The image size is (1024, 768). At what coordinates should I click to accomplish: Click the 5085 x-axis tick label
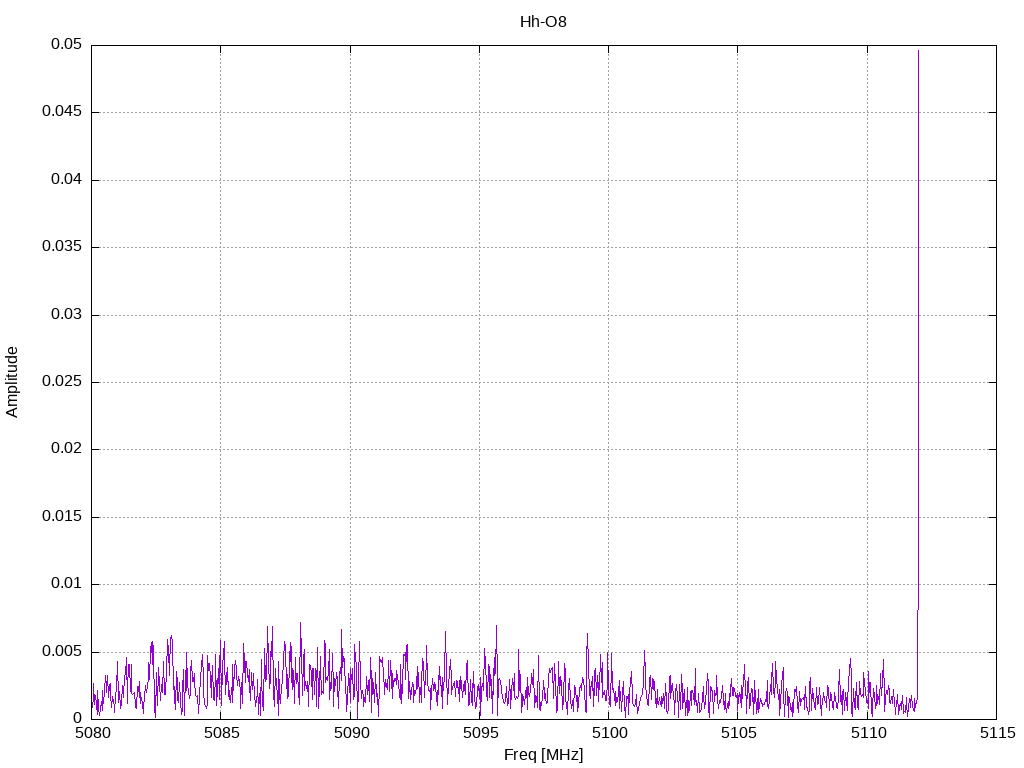(221, 733)
